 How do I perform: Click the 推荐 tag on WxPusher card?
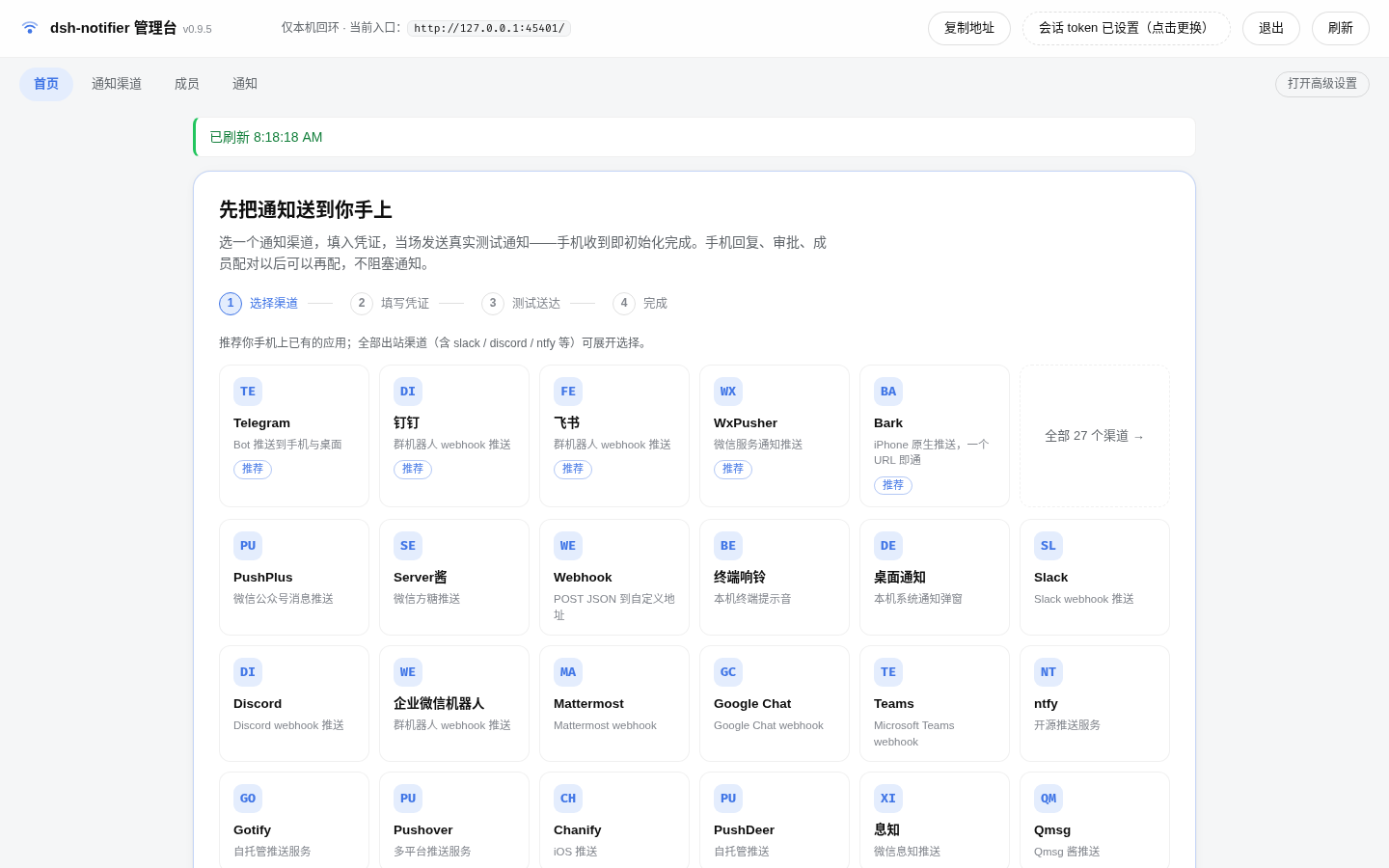[x=733, y=470]
